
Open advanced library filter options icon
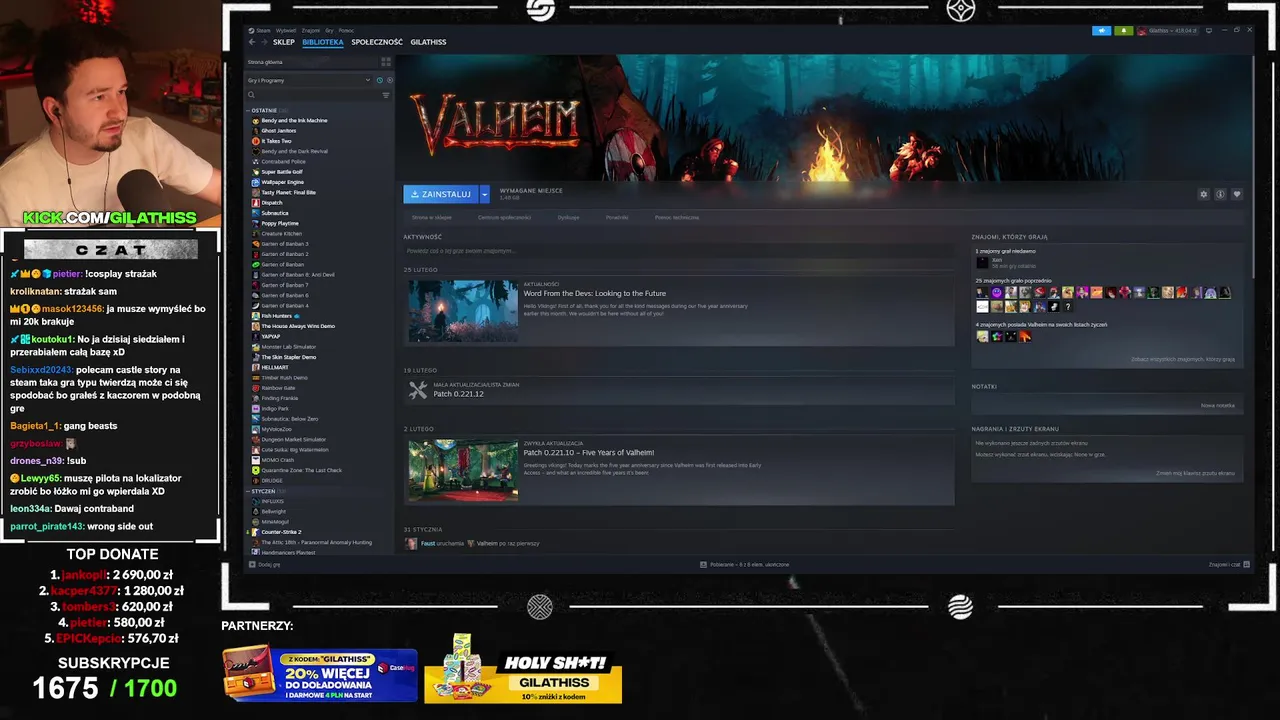pyautogui.click(x=386, y=95)
